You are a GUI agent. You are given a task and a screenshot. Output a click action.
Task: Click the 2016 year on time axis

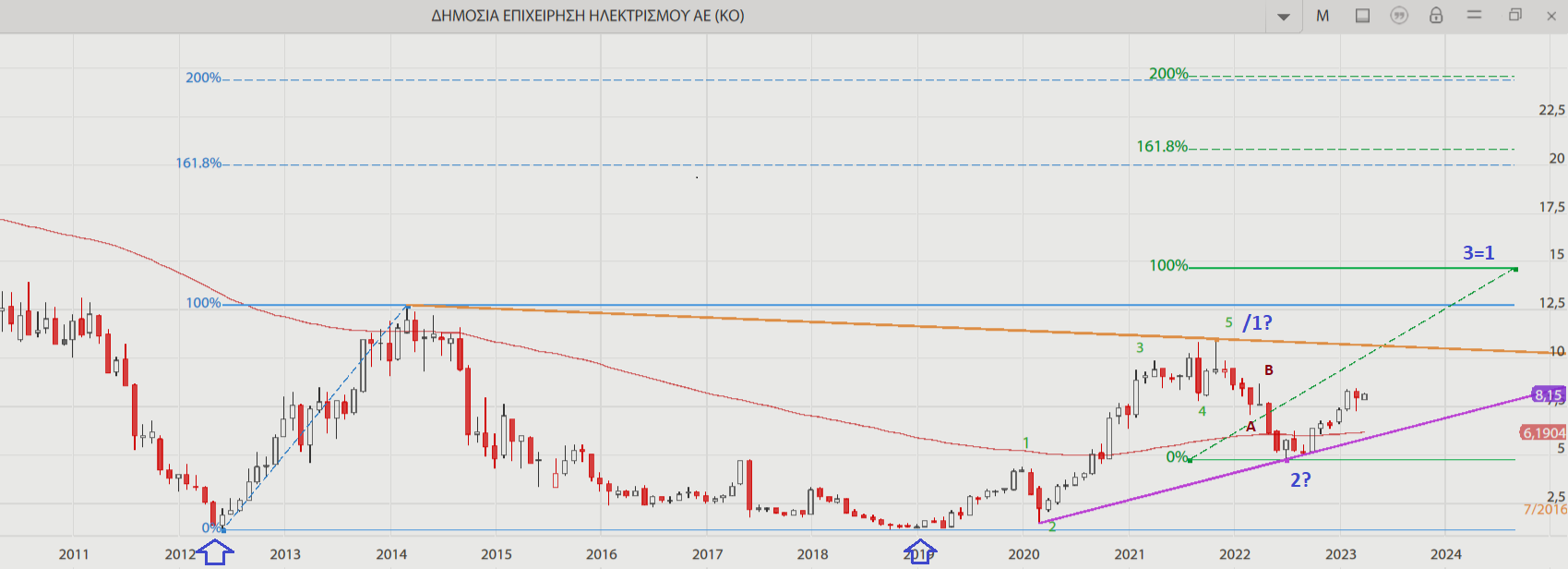pyautogui.click(x=602, y=554)
